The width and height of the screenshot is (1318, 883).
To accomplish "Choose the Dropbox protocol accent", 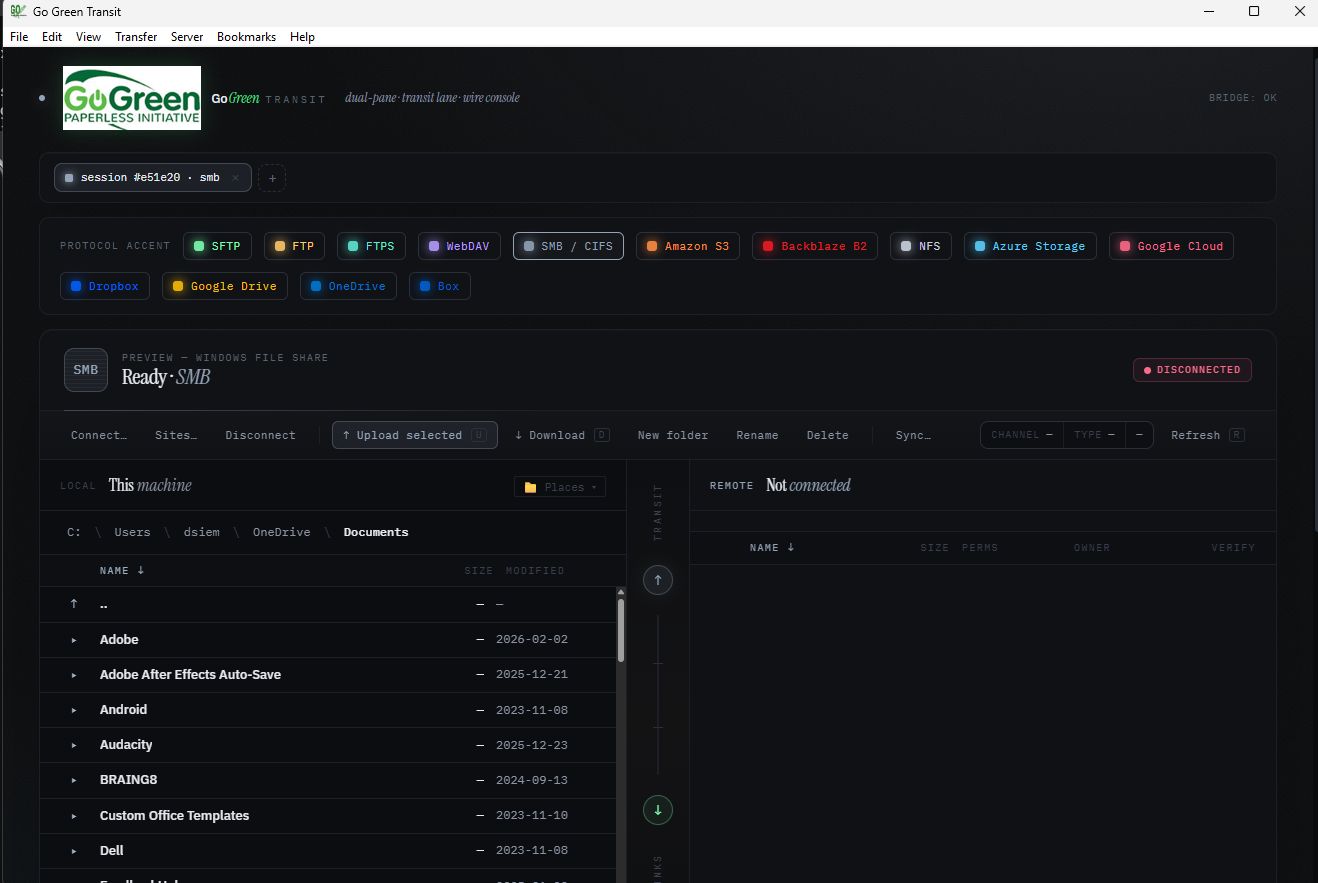I will click(105, 286).
